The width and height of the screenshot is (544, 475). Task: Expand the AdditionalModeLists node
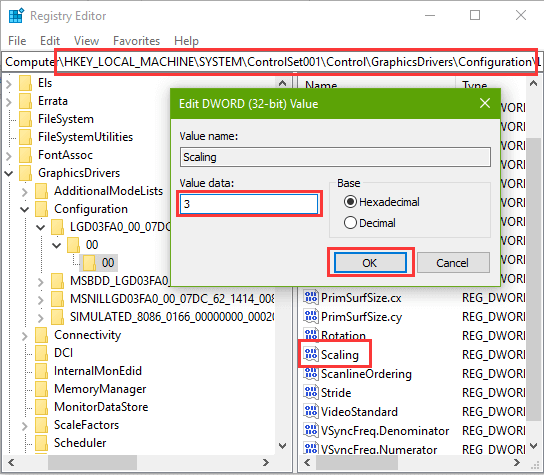click(25, 192)
